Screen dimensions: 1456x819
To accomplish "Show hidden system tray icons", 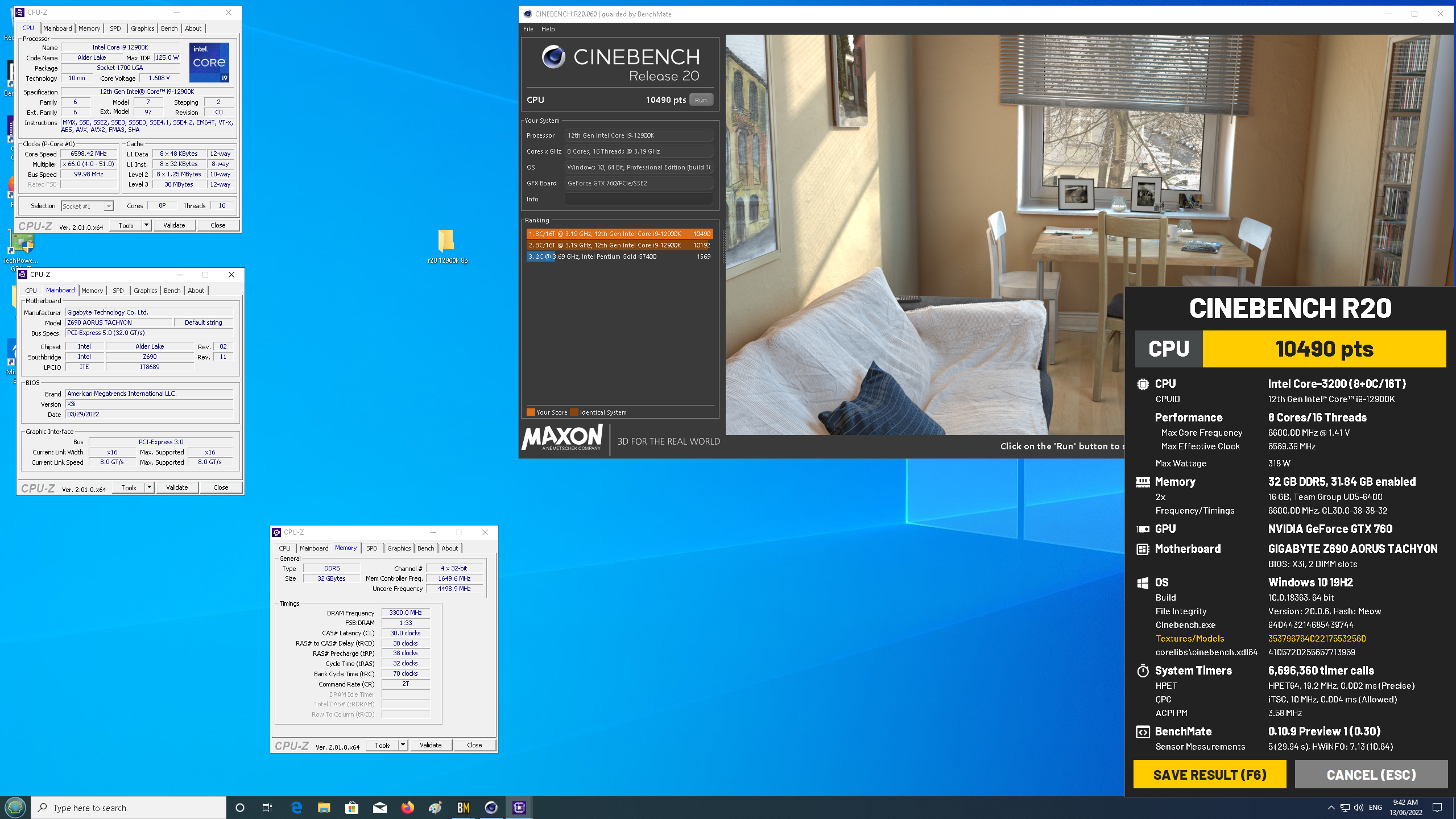I will point(1331,808).
